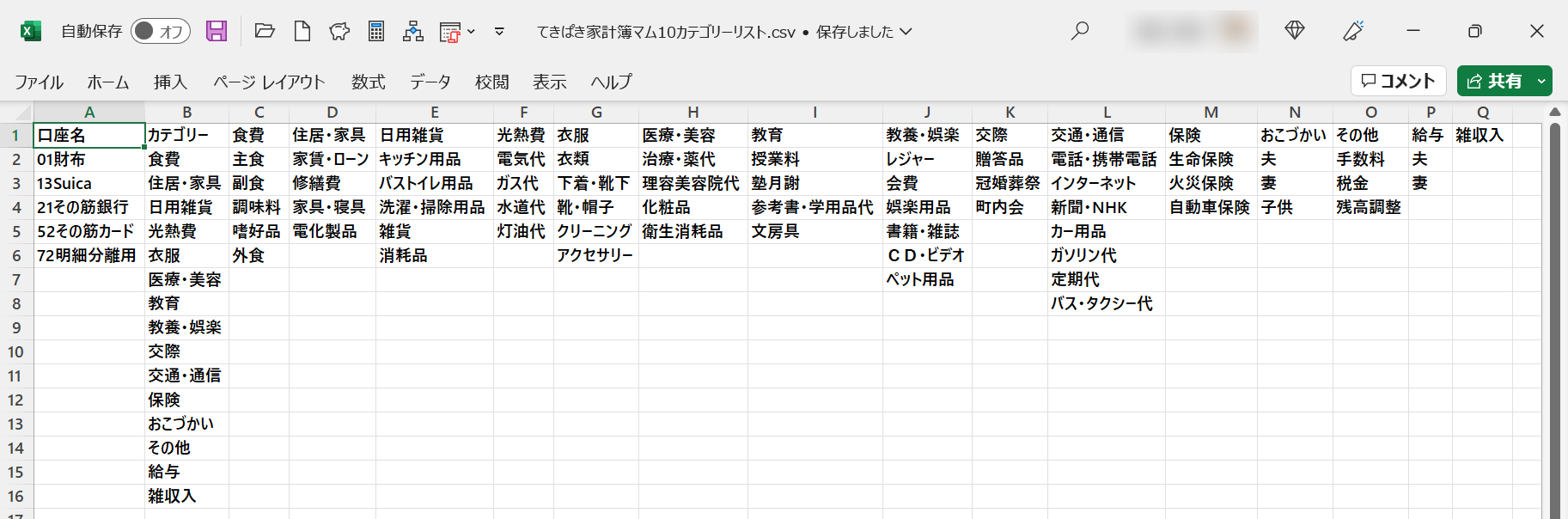Click cell containing 灯油代
This screenshot has width=1568, height=519.
click(524, 232)
